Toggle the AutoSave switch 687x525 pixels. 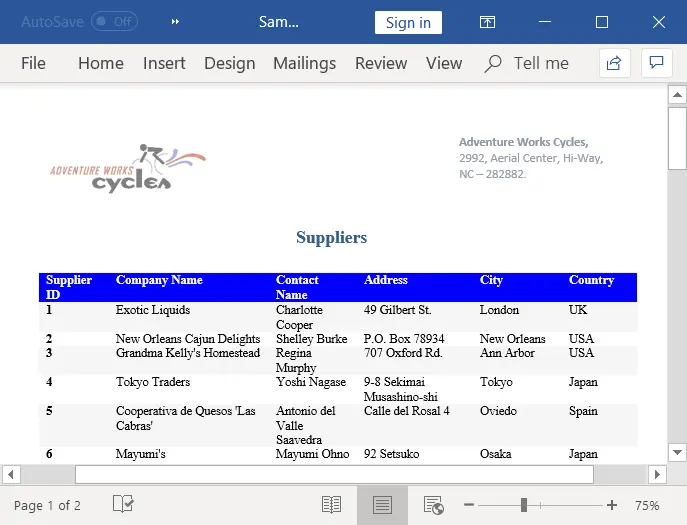point(114,21)
